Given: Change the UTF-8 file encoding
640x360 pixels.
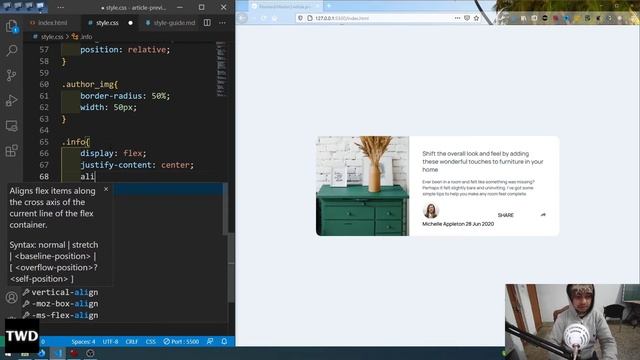Looking at the screenshot, I should [110, 342].
